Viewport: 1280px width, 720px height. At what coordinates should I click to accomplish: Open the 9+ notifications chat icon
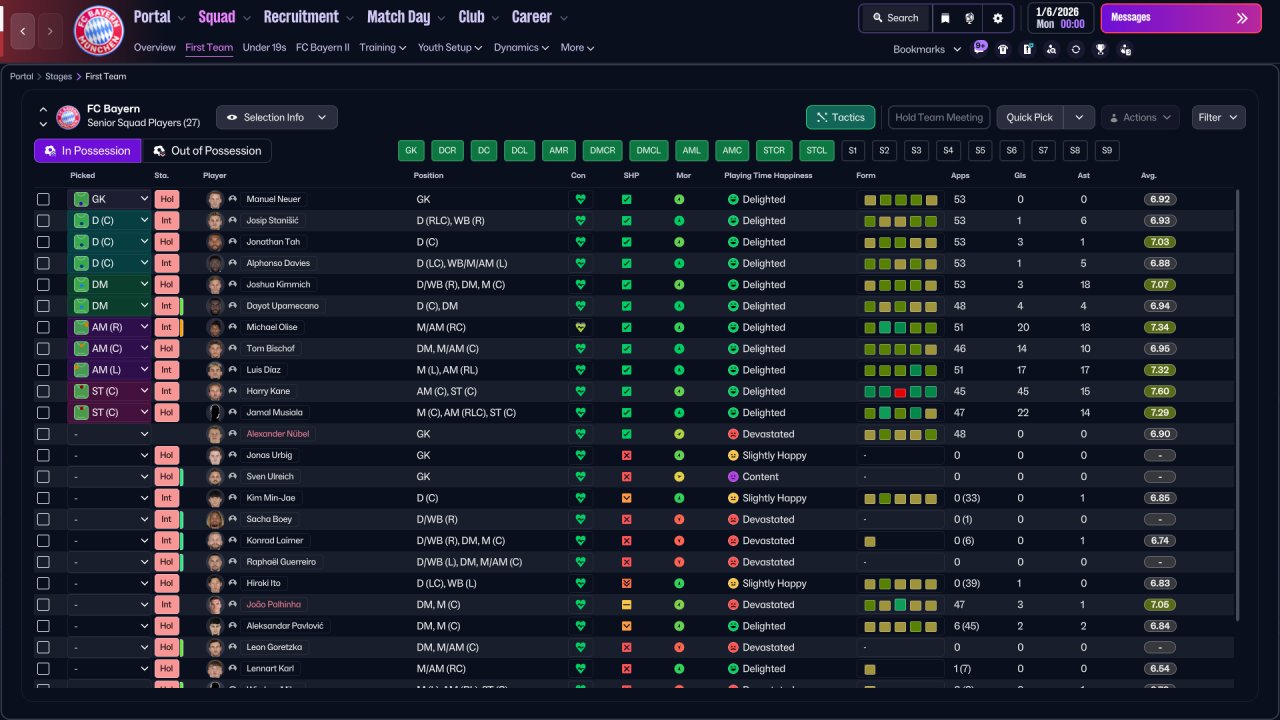point(980,47)
